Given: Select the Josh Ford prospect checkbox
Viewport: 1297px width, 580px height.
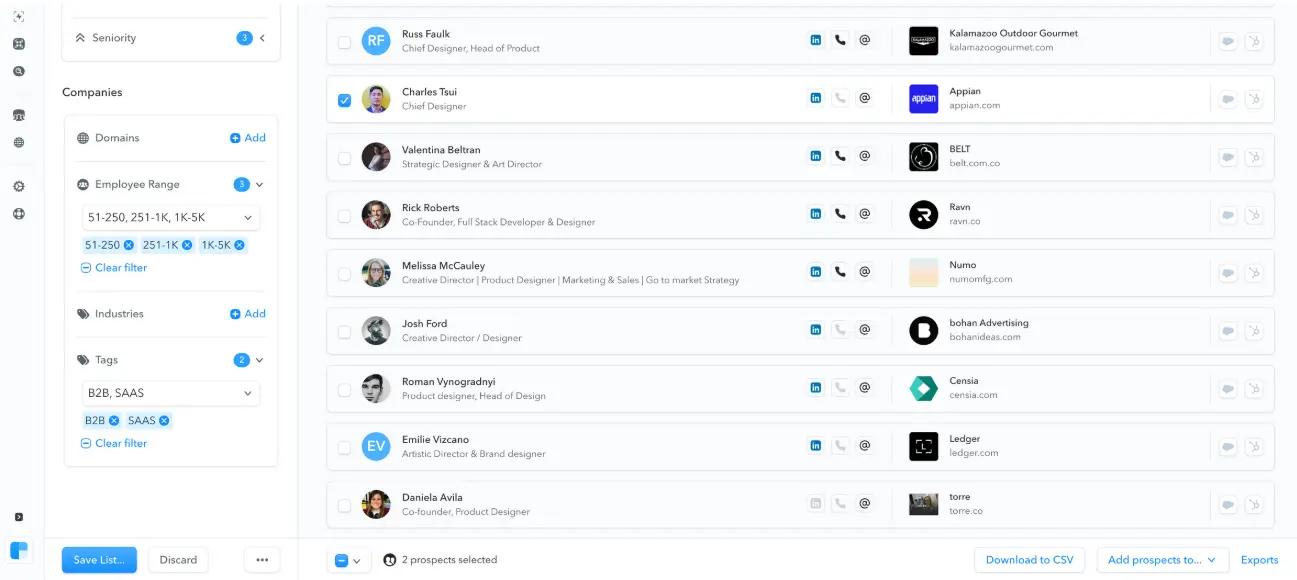Looking at the screenshot, I should tap(344, 332).
